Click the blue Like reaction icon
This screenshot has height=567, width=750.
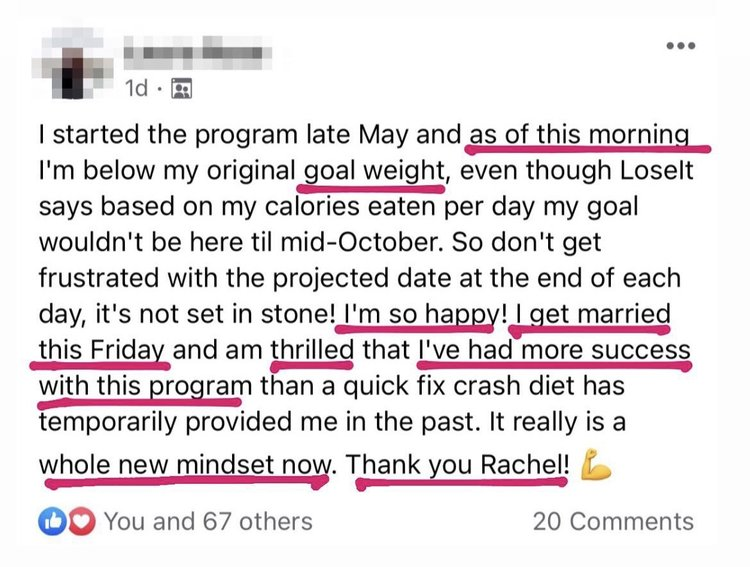click(x=49, y=520)
